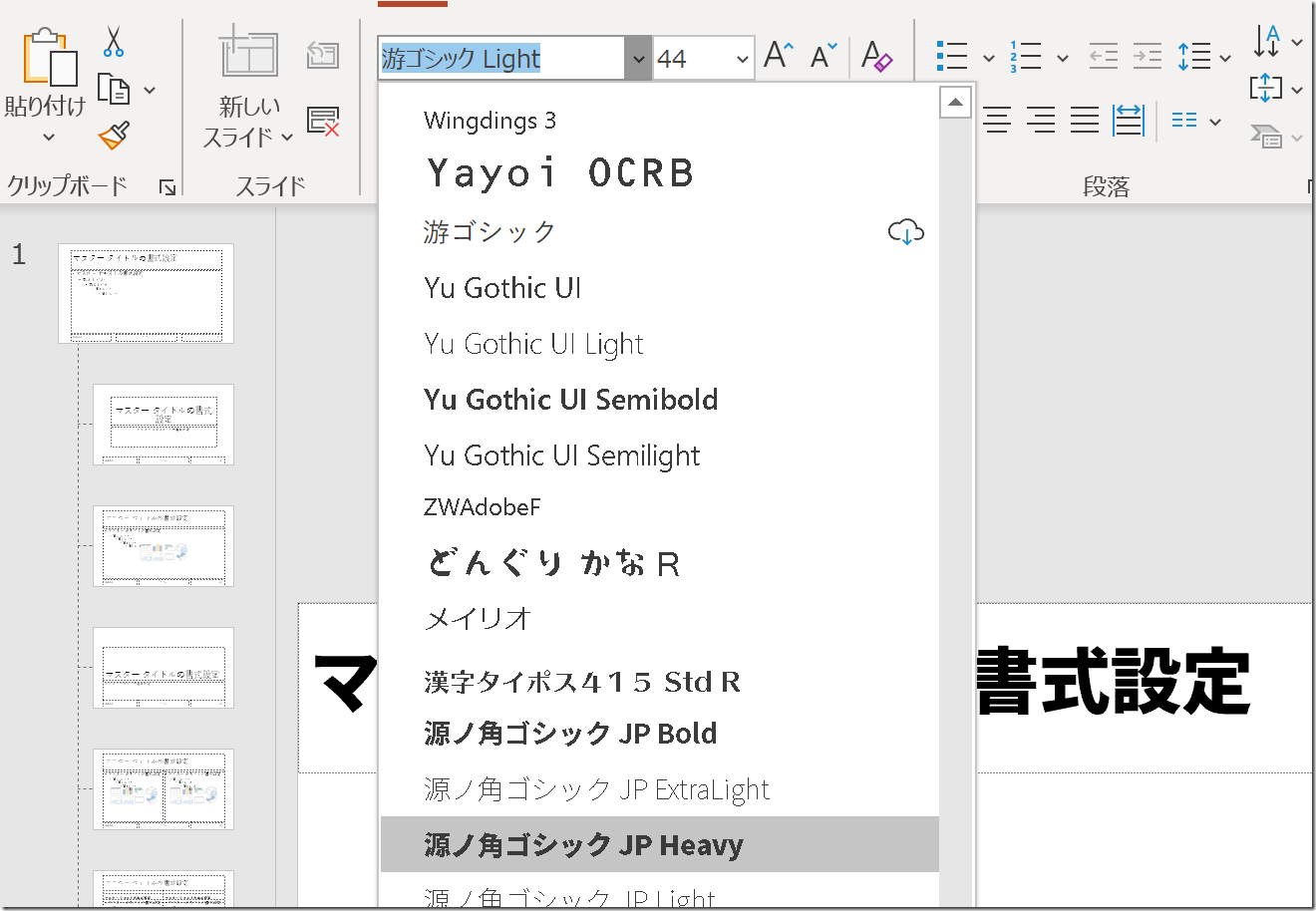Image resolution: width=1316 pixels, height=911 pixels.
Task: Choose Yu Gothic UI Semilight font
Action: click(x=659, y=455)
